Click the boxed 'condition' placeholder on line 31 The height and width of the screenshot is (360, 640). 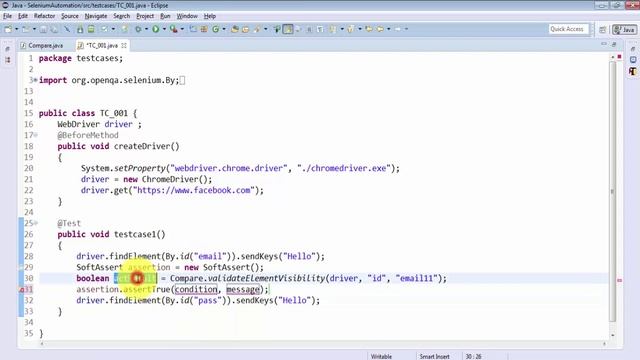[196, 289]
